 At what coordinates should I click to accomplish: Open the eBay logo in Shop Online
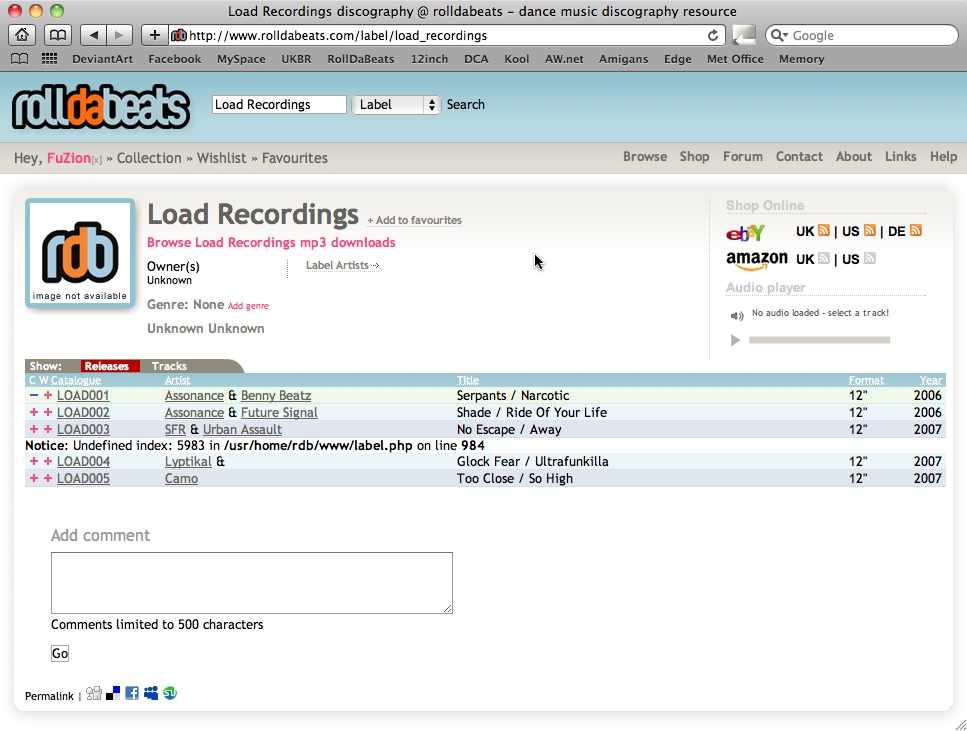tap(746, 233)
